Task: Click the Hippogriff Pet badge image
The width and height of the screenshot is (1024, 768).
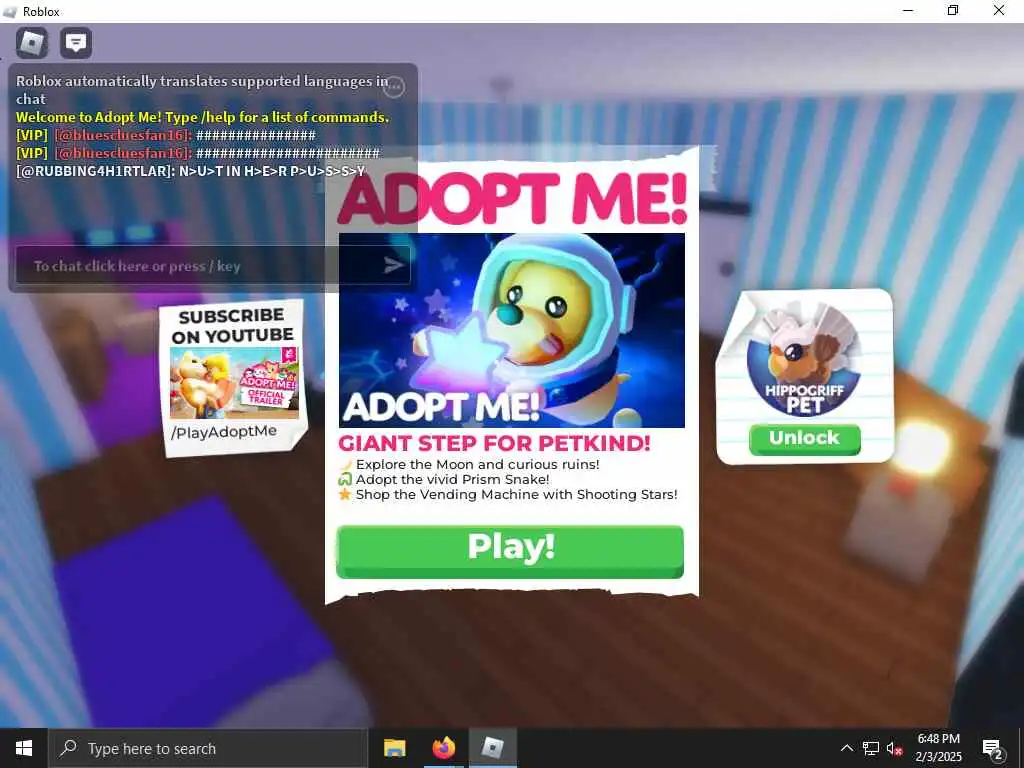Action: tap(804, 360)
